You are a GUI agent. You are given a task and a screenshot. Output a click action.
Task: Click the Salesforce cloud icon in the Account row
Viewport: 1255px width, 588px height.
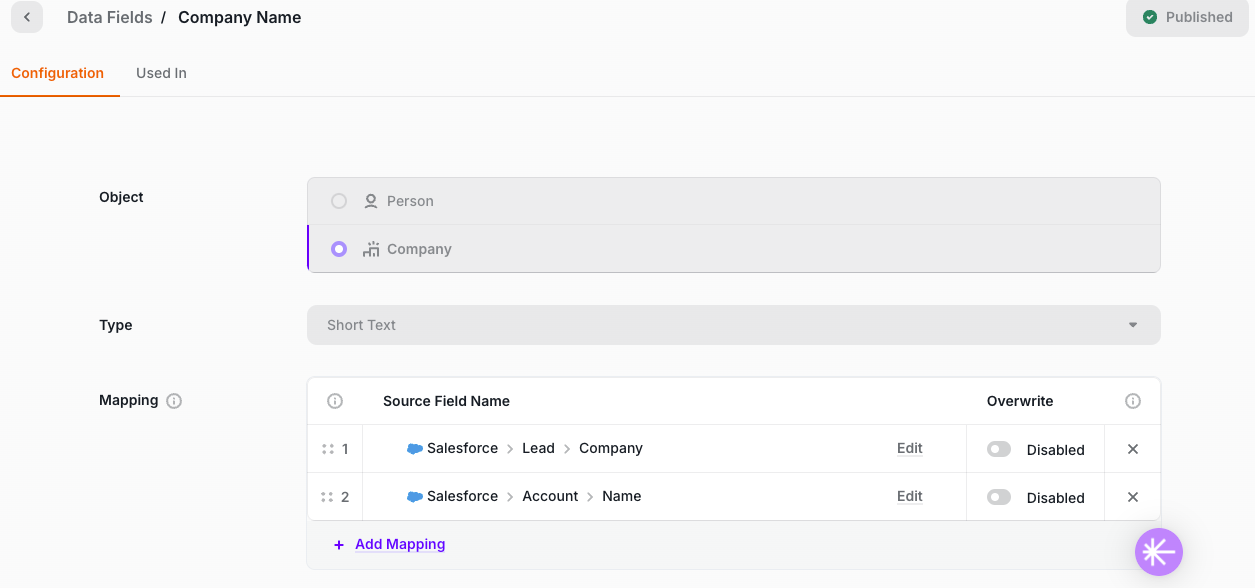coord(415,497)
